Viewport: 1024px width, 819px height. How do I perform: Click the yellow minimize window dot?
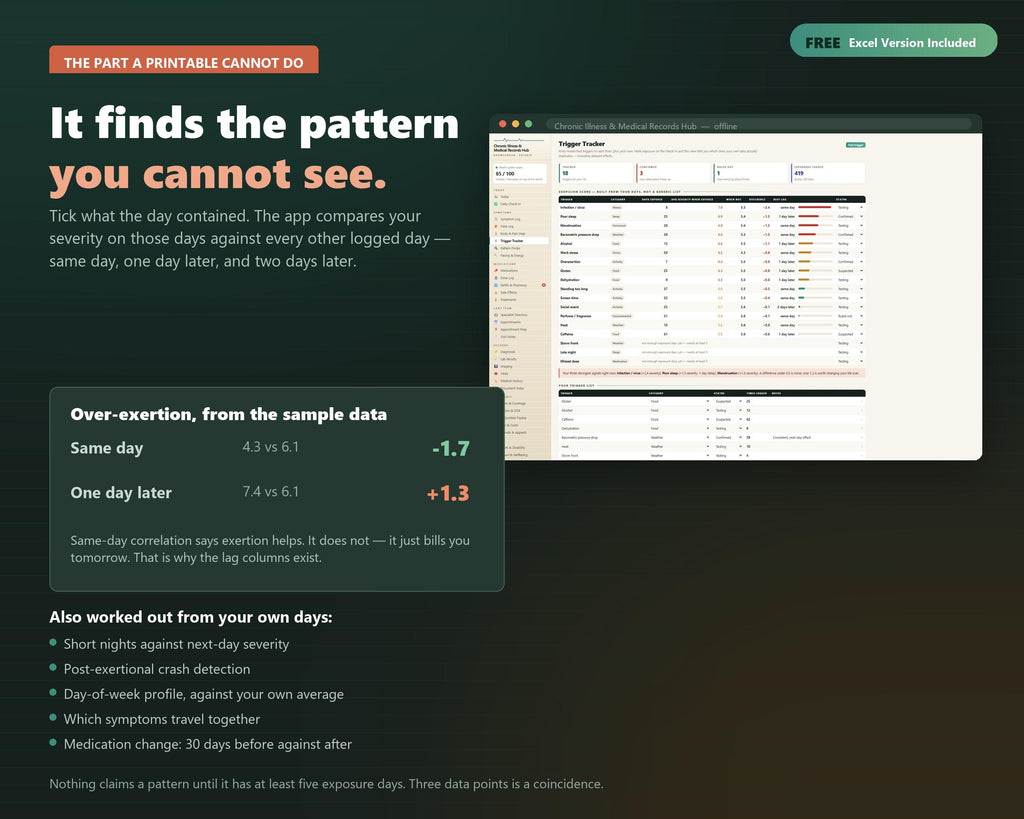pos(515,124)
